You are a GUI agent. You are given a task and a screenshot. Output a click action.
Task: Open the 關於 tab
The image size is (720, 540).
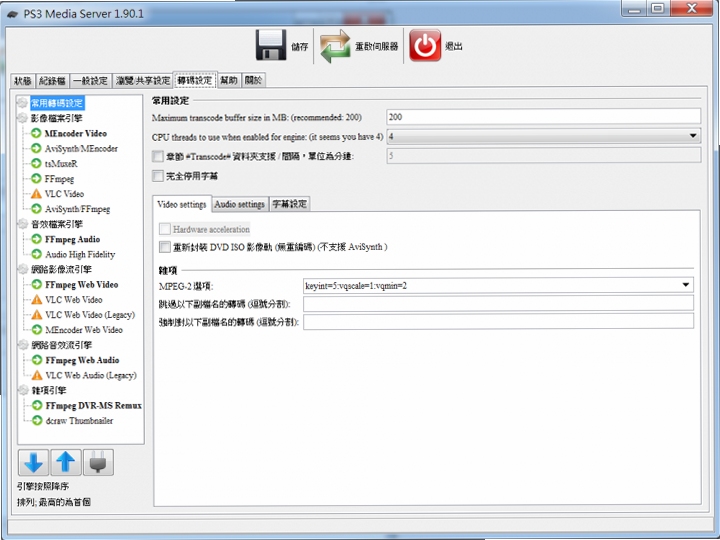click(x=253, y=80)
